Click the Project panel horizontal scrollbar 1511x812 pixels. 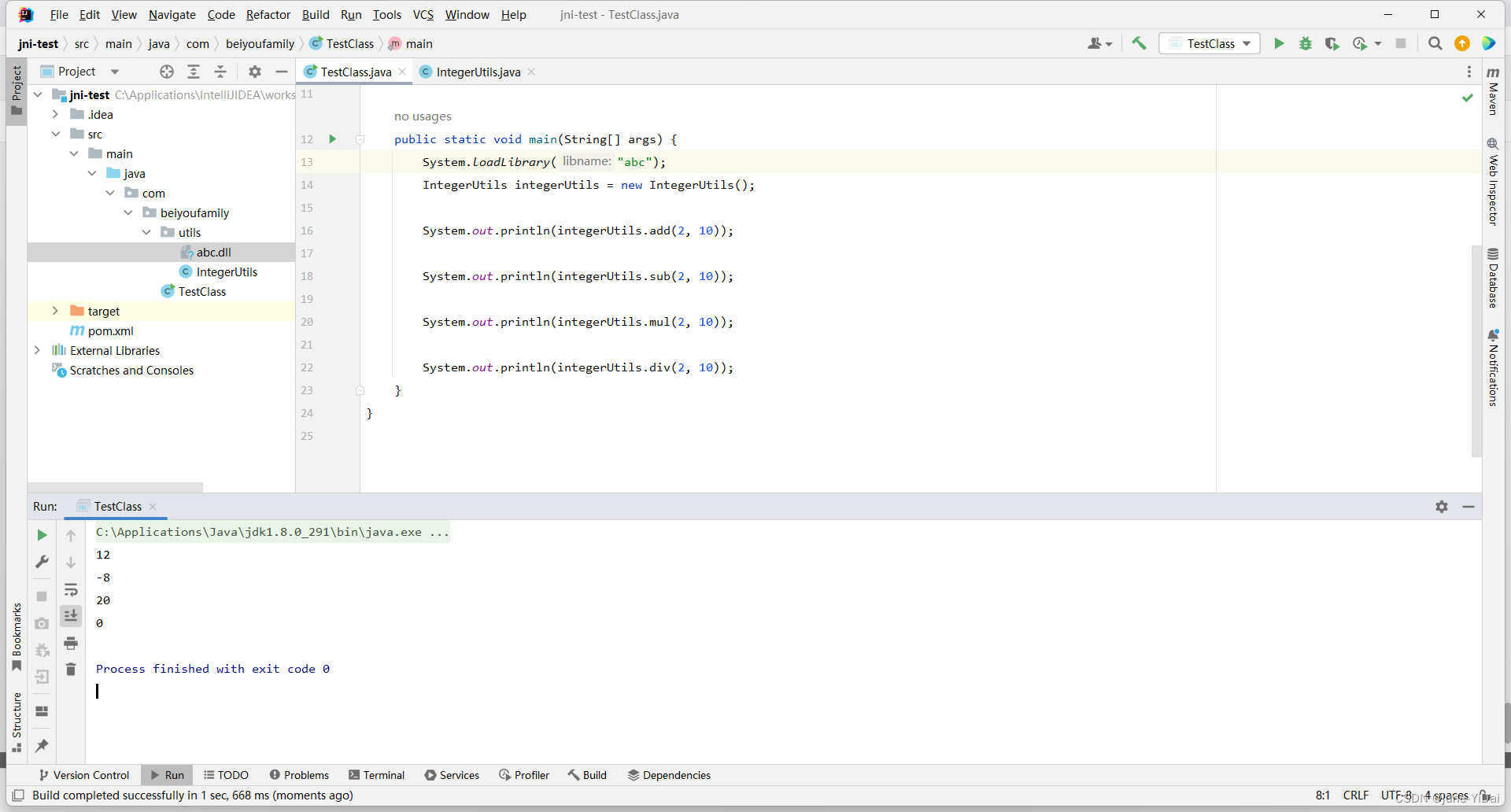pyautogui.click(x=115, y=487)
